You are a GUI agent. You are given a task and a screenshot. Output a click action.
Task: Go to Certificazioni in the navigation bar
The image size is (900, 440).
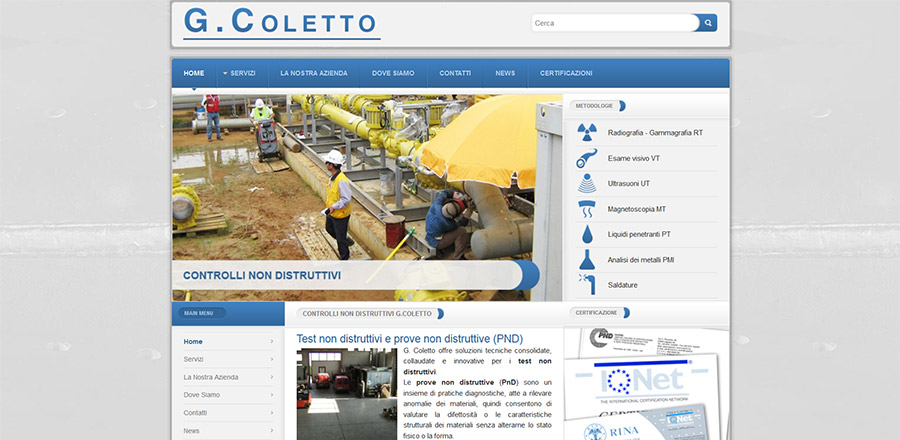[566, 73]
